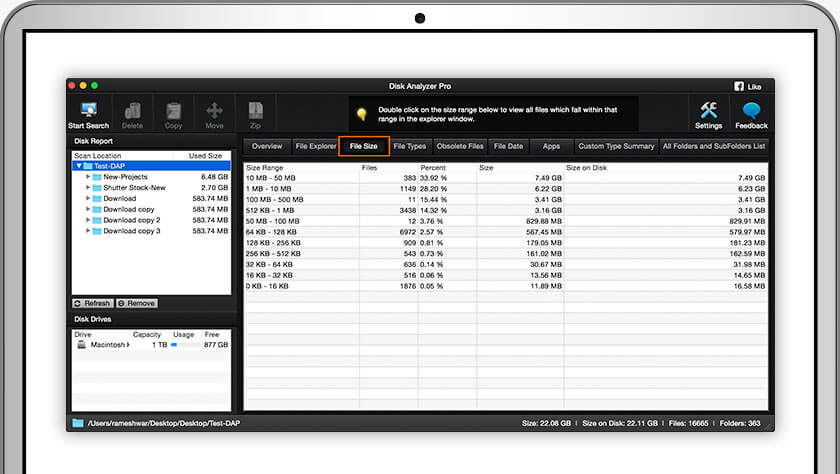This screenshot has width=840, height=474.
Task: Click the New-Projects folder icon
Action: (97, 177)
